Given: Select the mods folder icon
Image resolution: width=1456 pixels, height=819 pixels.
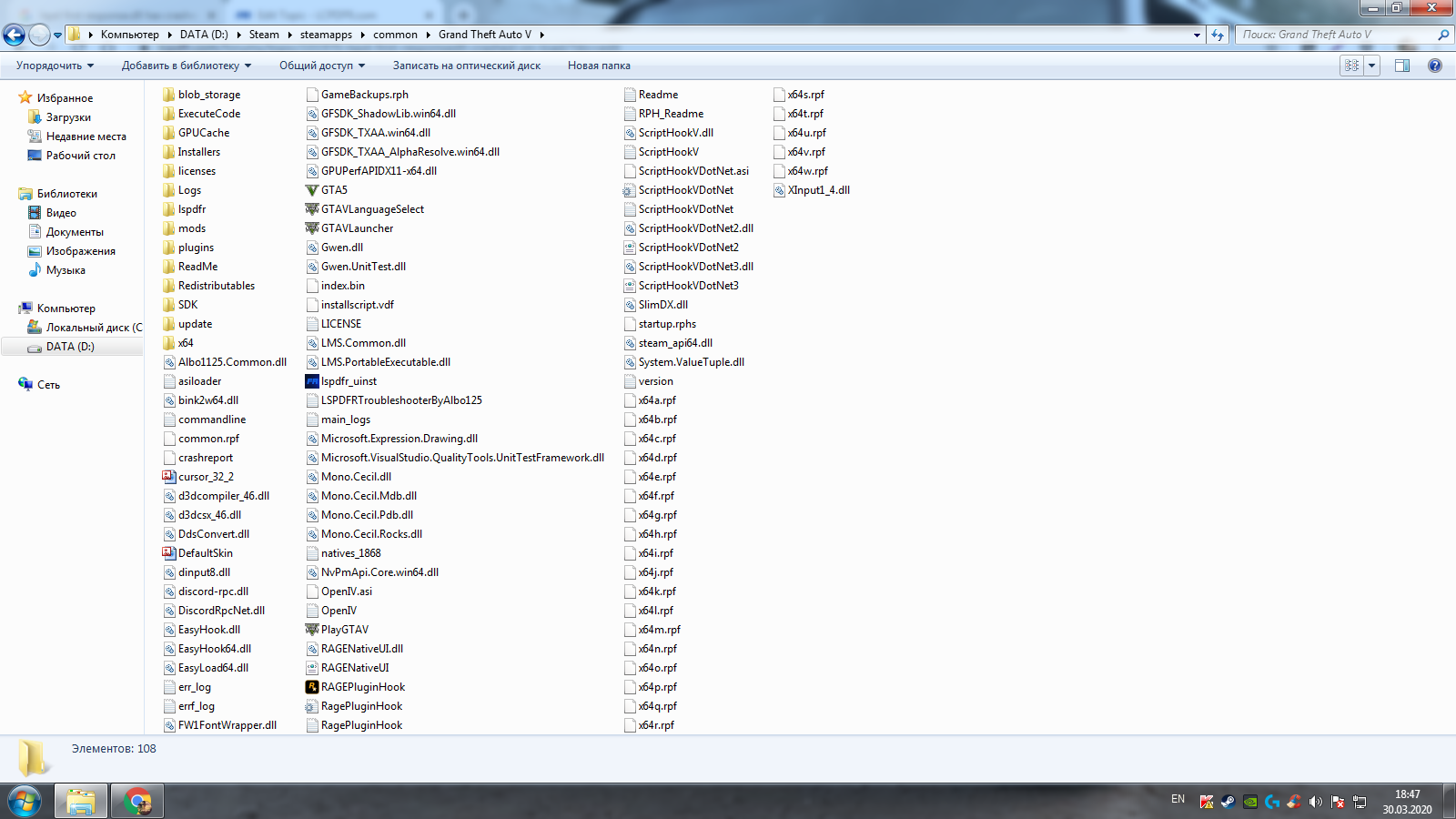Looking at the screenshot, I should pyautogui.click(x=169, y=228).
